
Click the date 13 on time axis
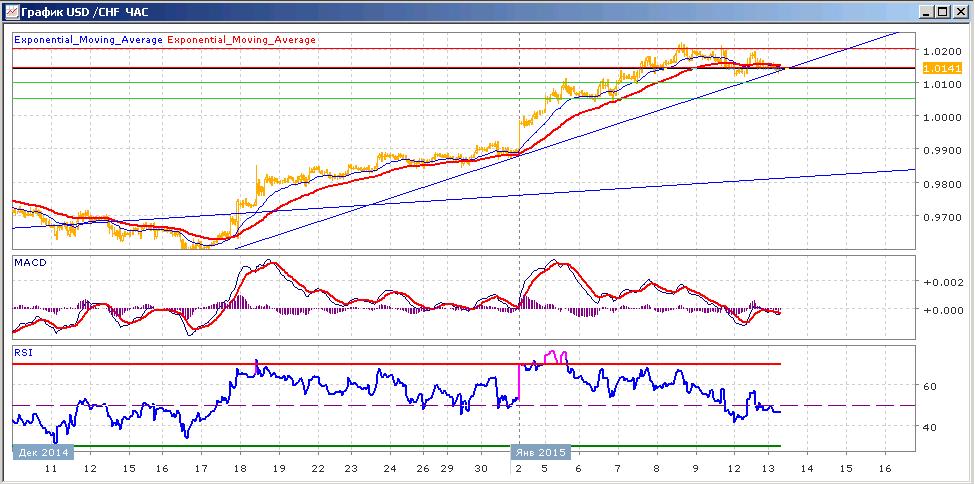771,468
